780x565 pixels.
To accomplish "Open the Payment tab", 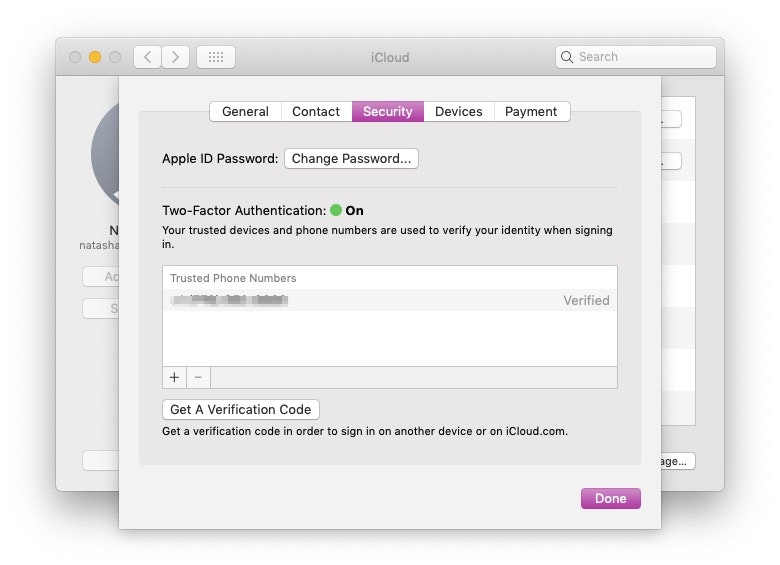I will point(531,111).
